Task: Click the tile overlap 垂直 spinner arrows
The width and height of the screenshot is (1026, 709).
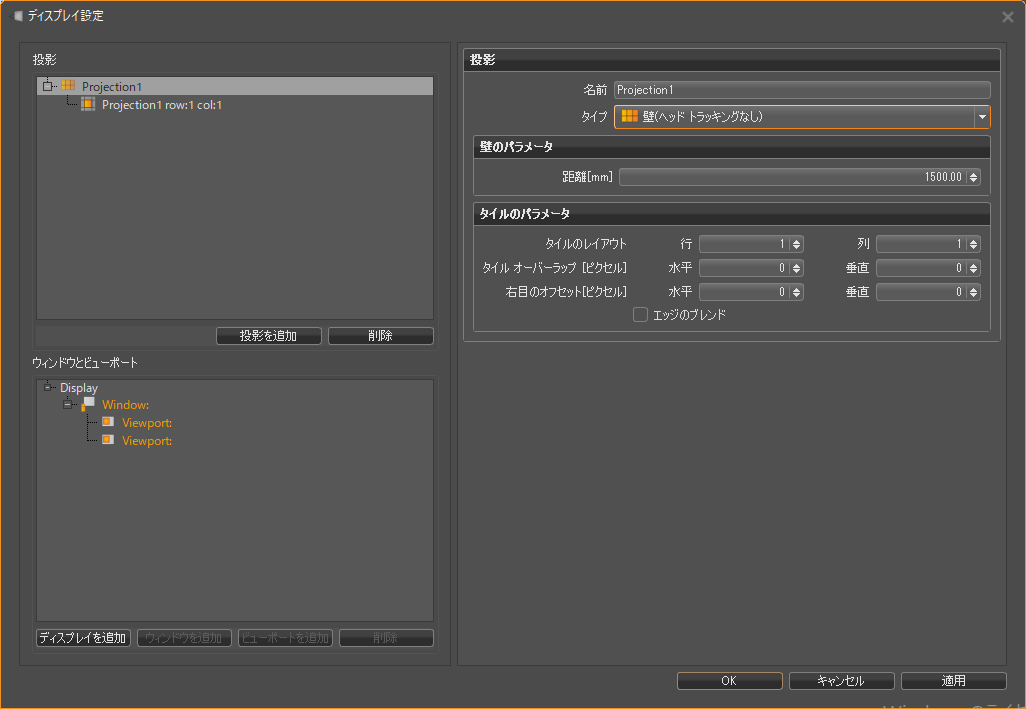Action: [974, 268]
